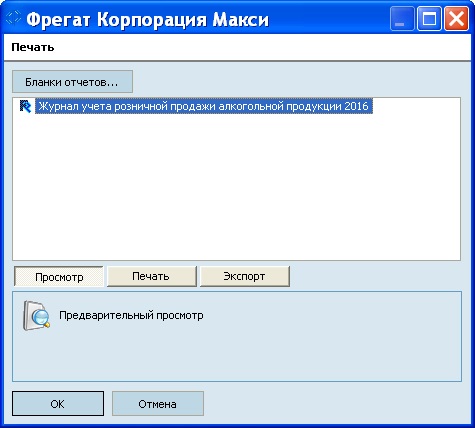Click the report icon beside Журнал учета
The height and width of the screenshot is (428, 475).
click(25, 106)
